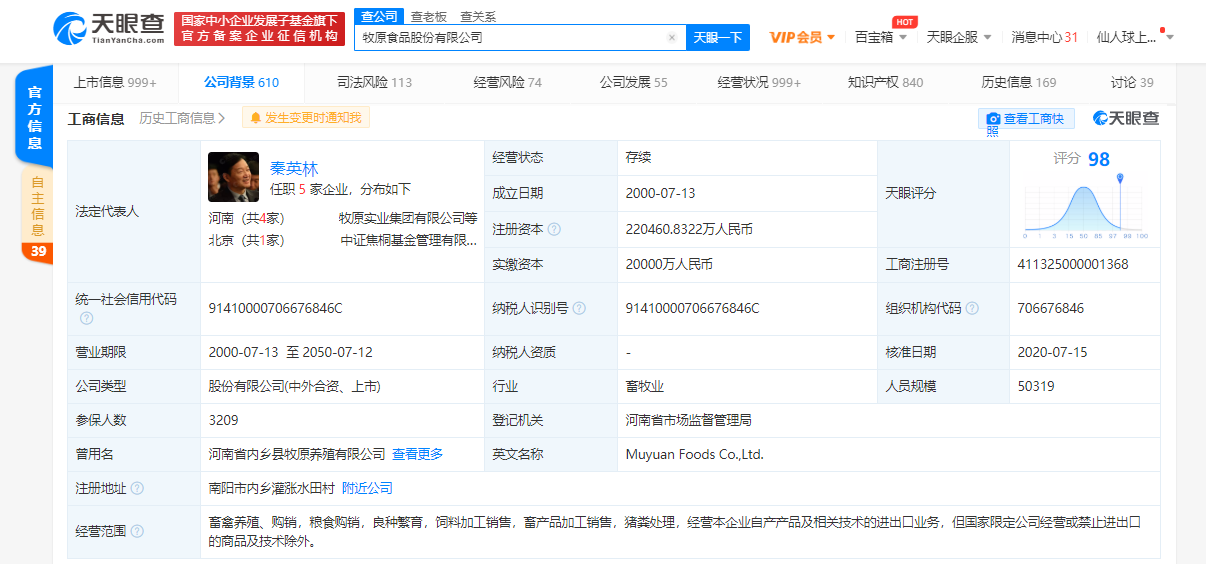Click help icon next to 注册地址

137,488
